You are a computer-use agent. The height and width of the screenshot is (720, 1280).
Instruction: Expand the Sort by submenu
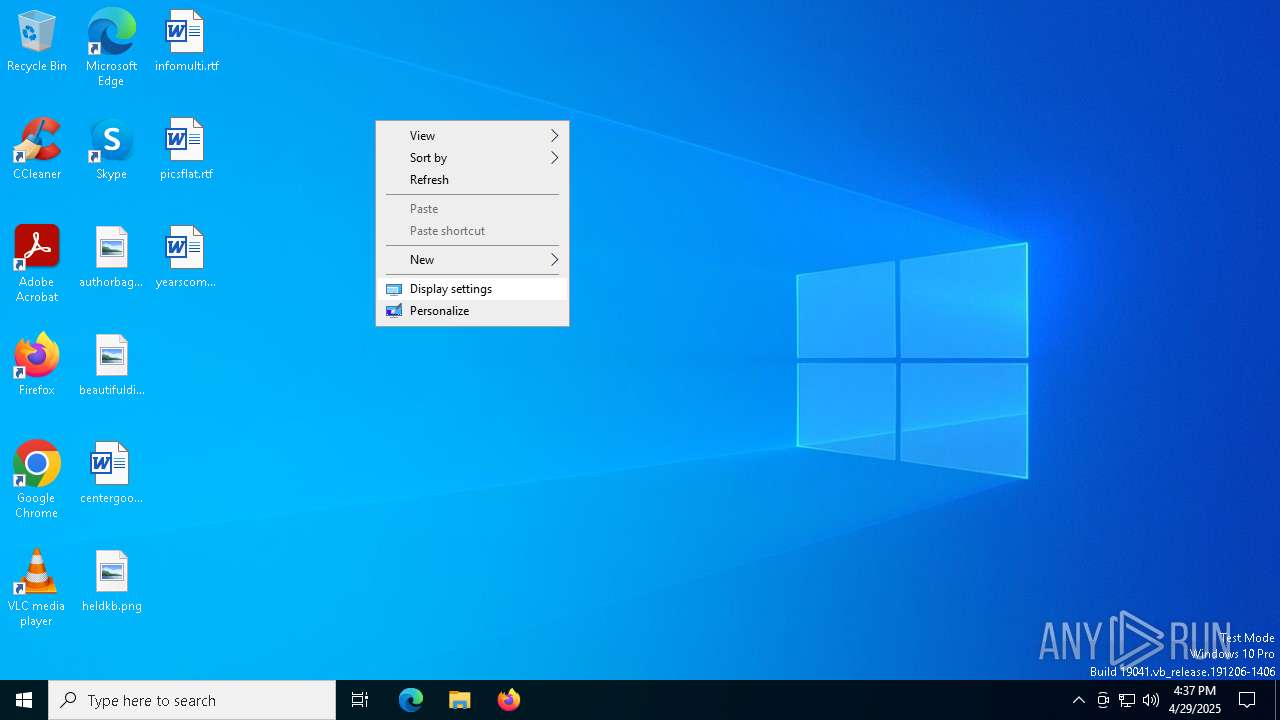point(472,158)
